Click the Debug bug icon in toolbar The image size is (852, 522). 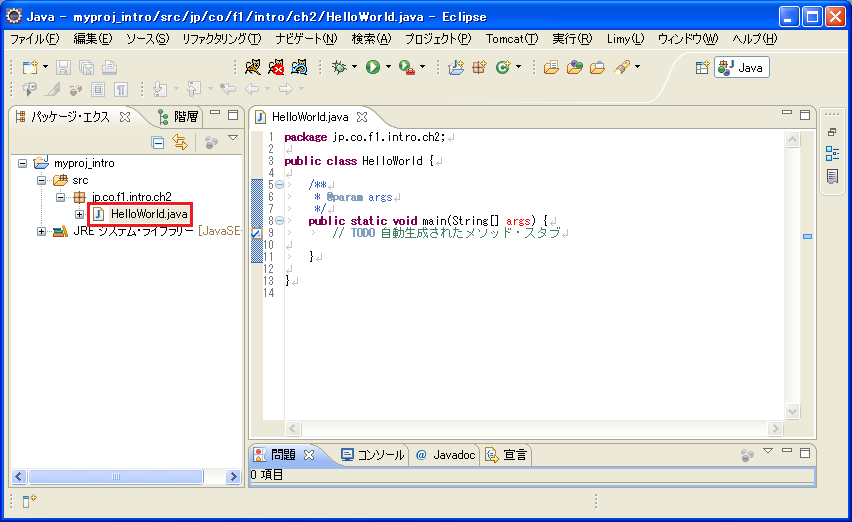coord(340,67)
